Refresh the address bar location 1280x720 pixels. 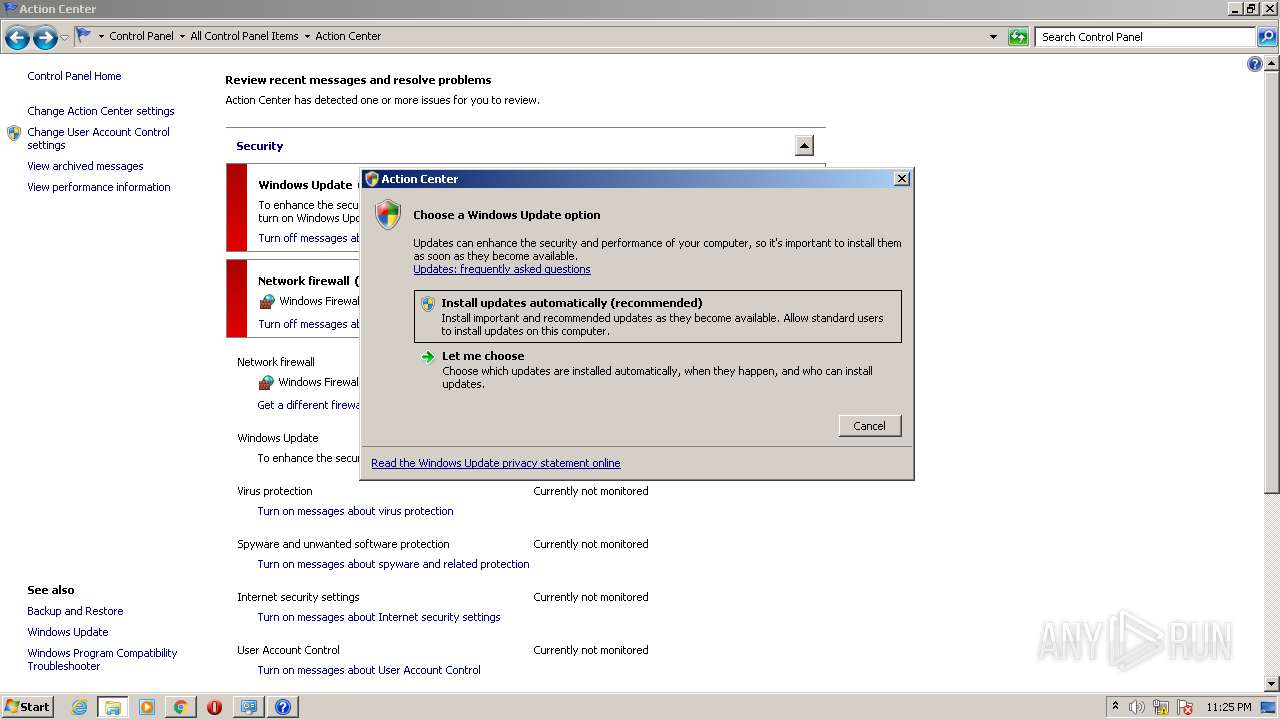pyautogui.click(x=1018, y=37)
